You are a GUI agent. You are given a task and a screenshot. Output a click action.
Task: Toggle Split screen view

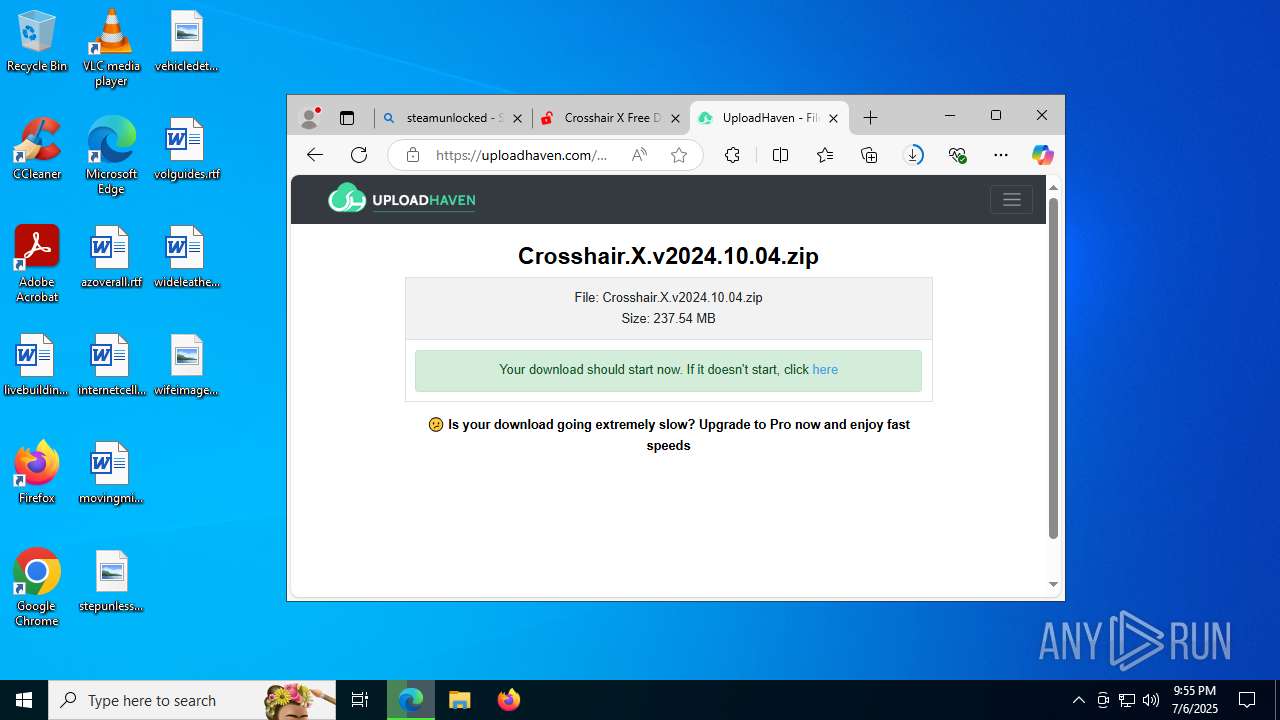[x=781, y=155]
